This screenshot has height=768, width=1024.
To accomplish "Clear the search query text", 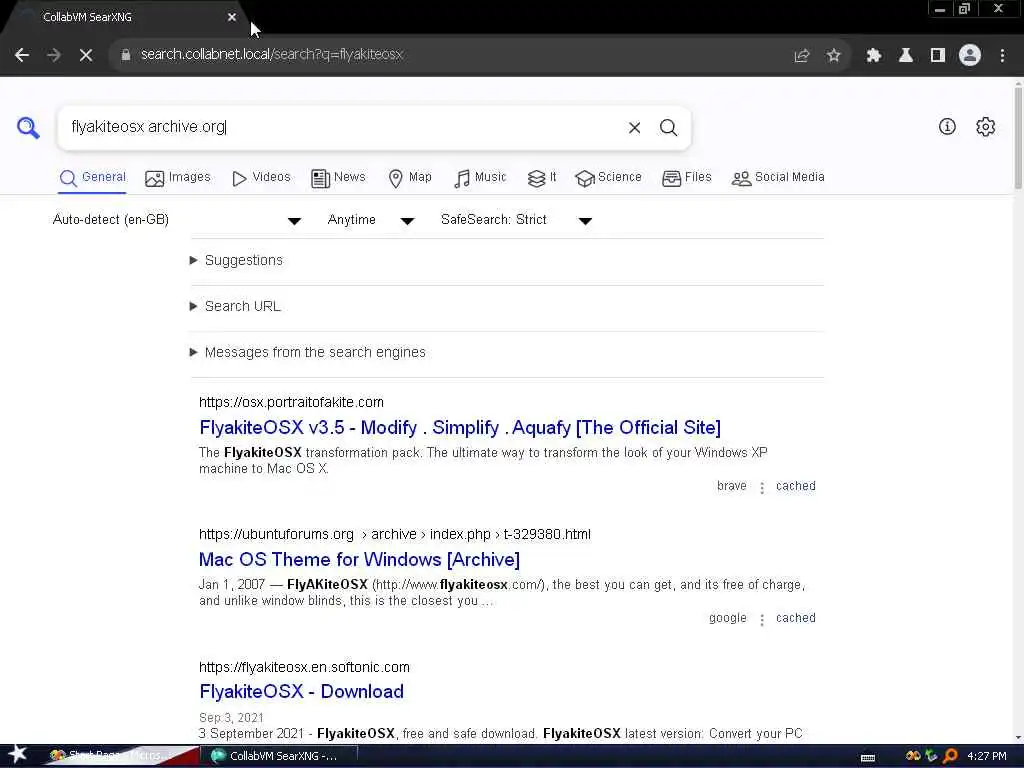I will [x=634, y=127].
